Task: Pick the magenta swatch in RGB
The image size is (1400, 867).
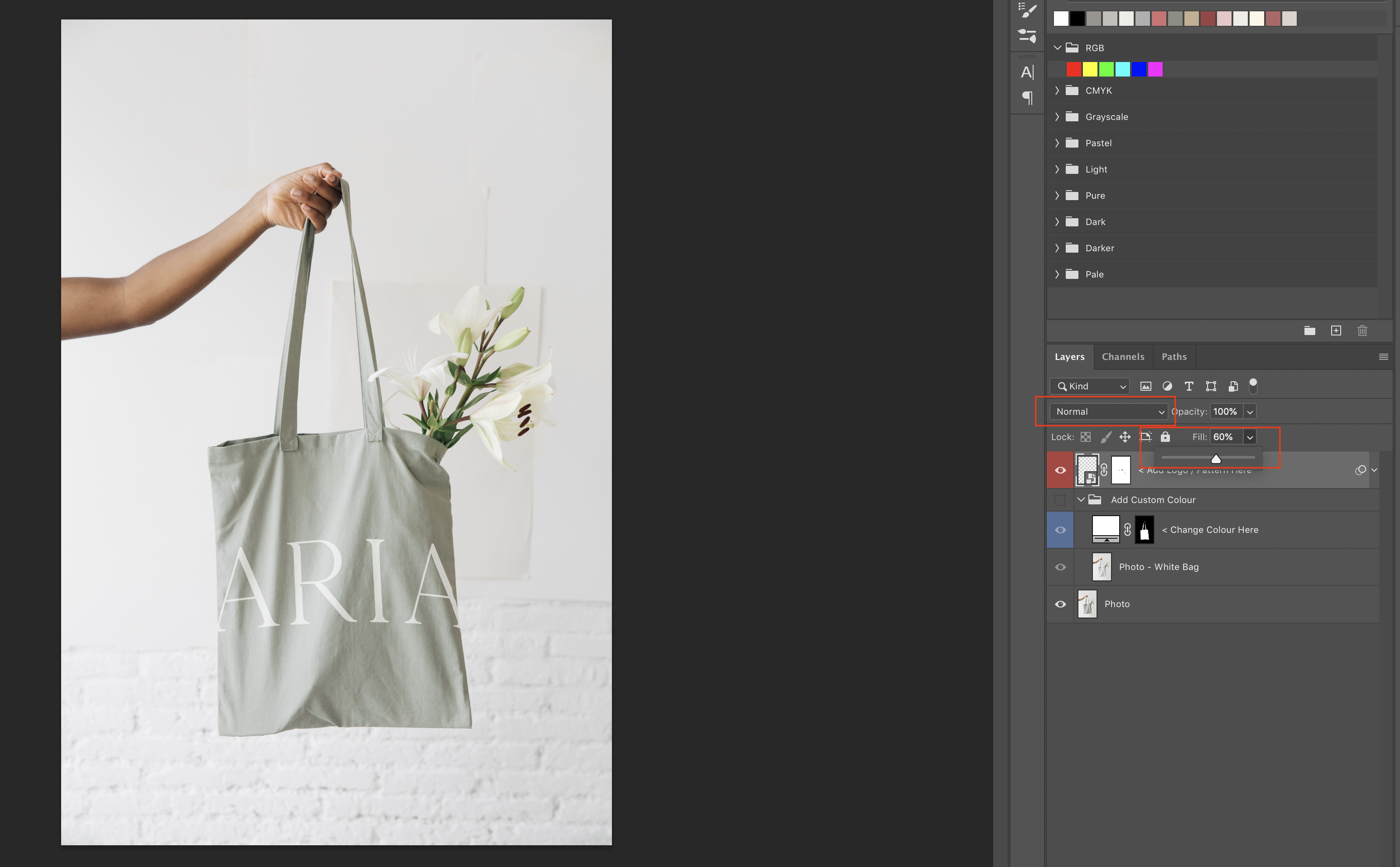Action: pyautogui.click(x=1155, y=69)
